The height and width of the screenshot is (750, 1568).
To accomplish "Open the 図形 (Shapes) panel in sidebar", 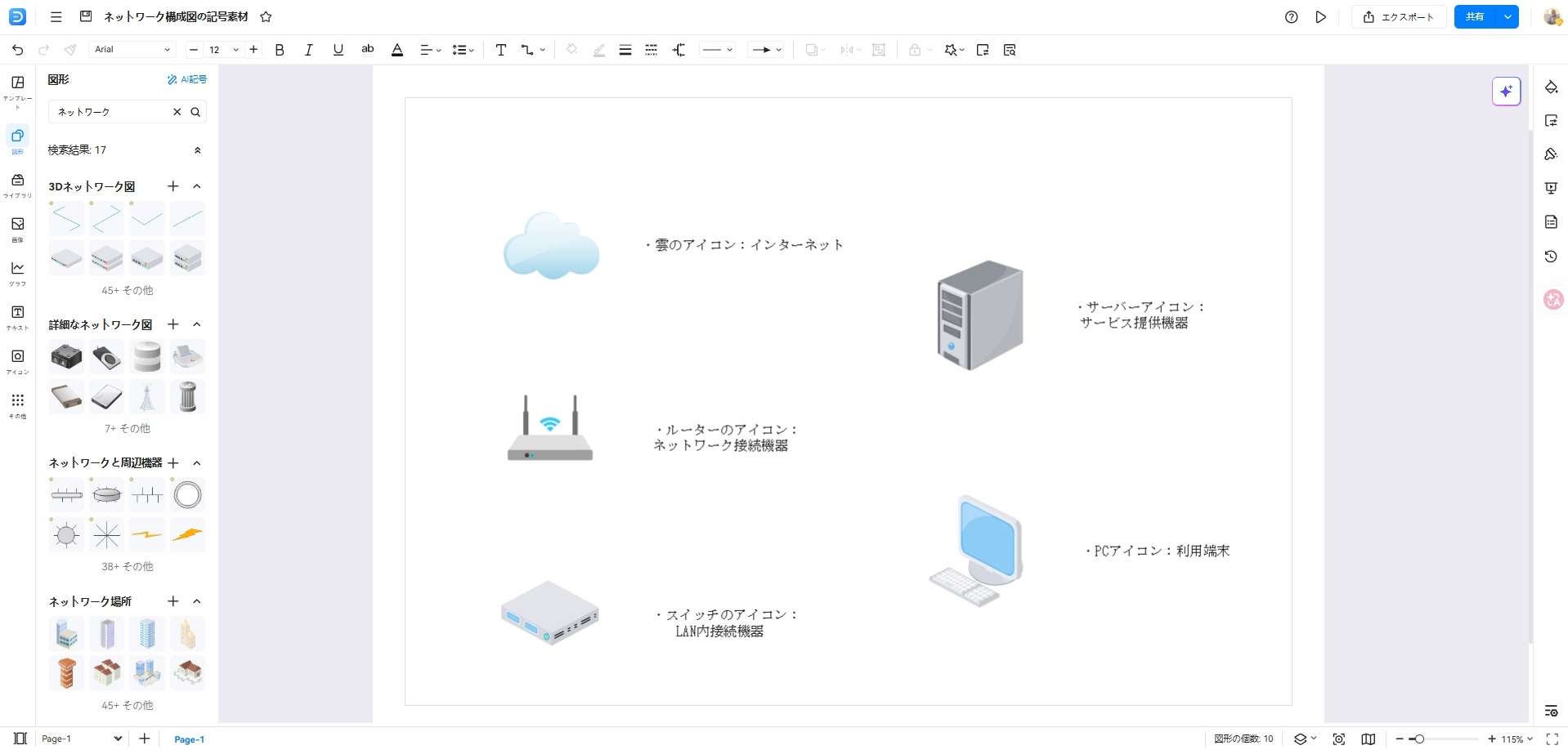I will (x=17, y=139).
